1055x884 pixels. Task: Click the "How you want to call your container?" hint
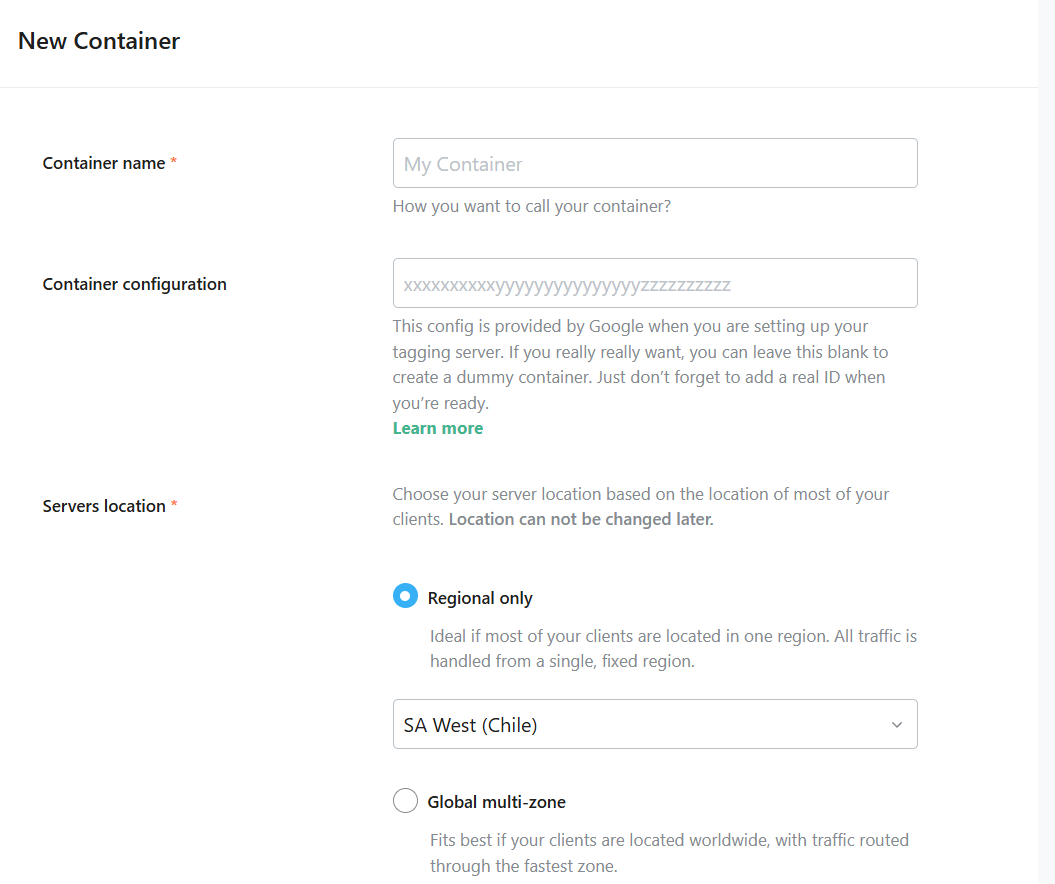coord(531,207)
